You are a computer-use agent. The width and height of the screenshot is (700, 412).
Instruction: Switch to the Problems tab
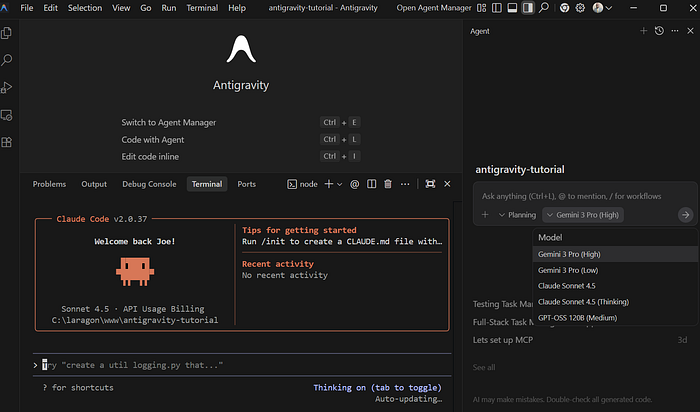(x=49, y=184)
